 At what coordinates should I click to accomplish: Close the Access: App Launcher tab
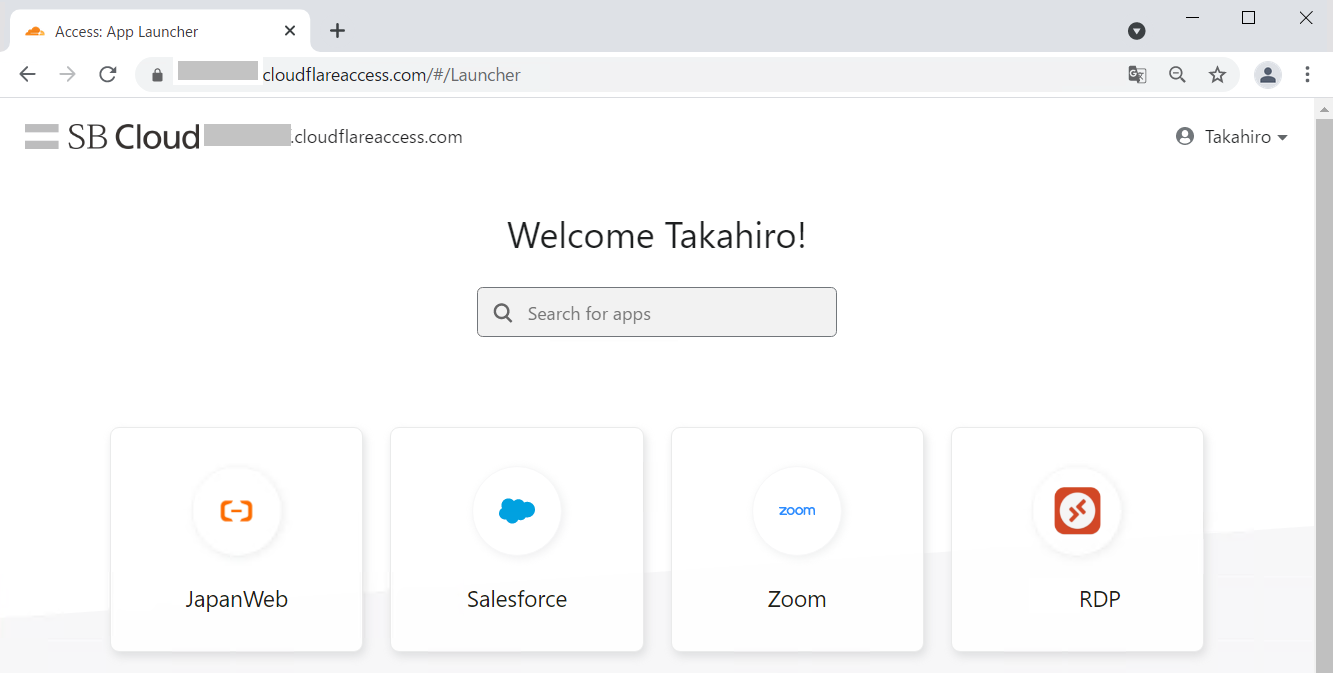click(x=290, y=31)
